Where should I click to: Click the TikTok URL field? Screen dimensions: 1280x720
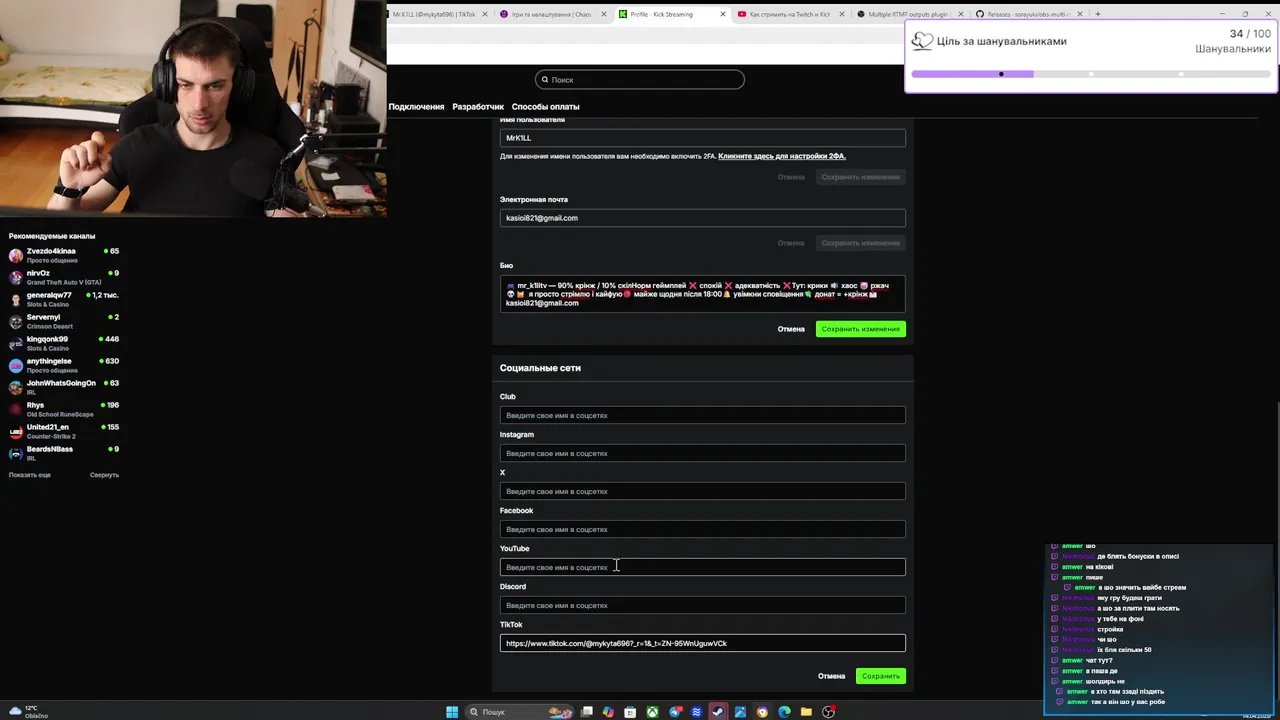703,643
